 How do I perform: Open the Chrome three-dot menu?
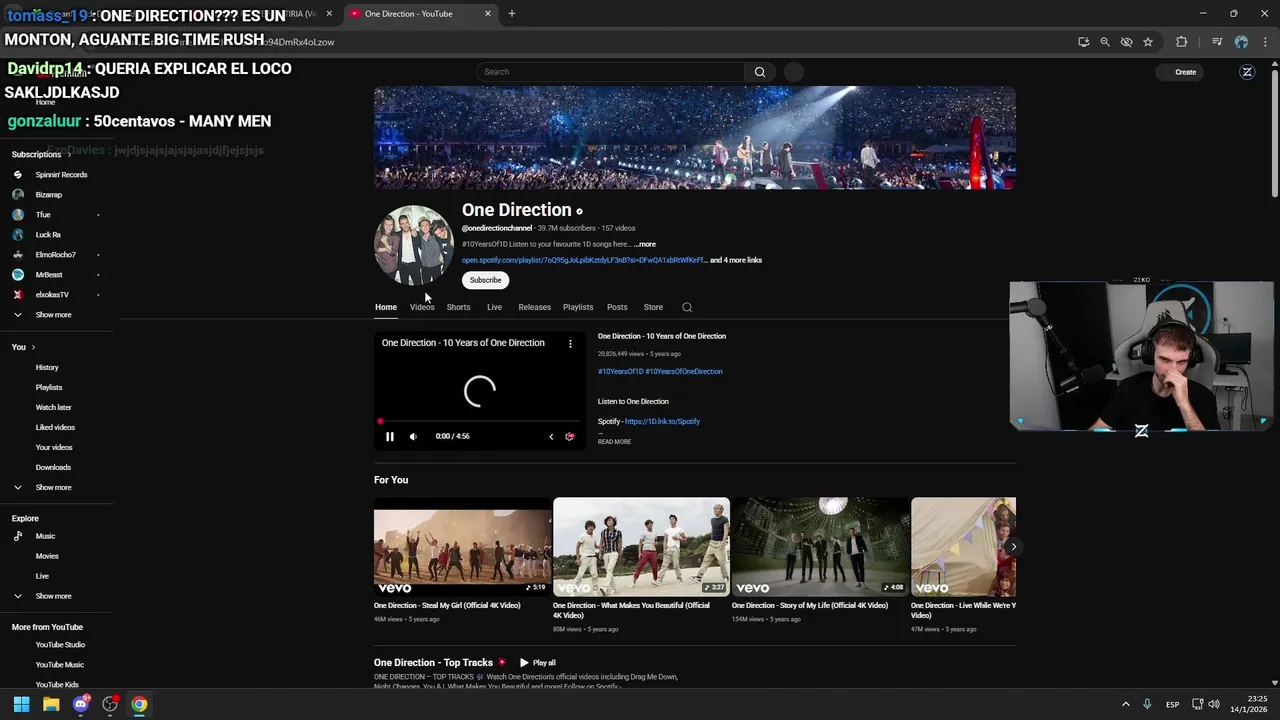(1265, 42)
